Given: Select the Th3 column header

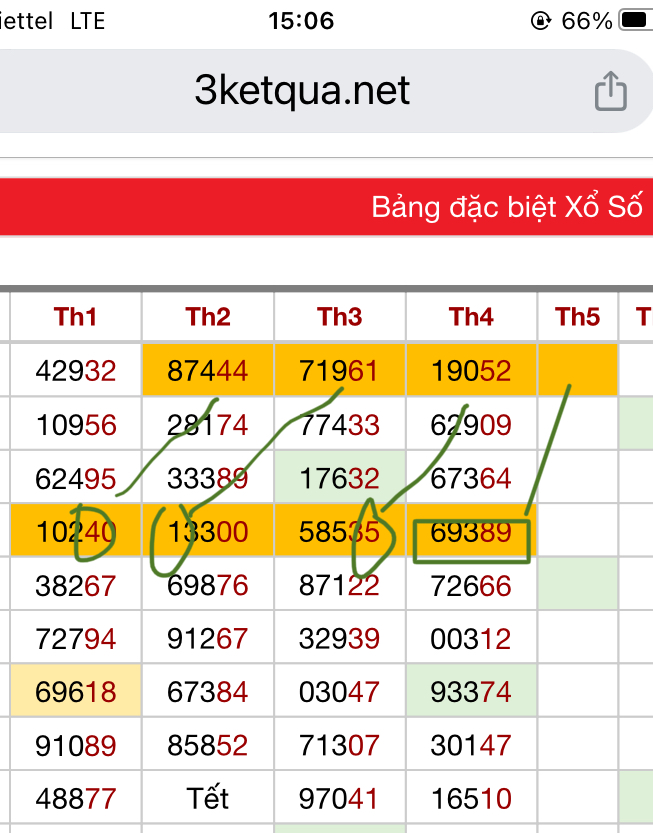Looking at the screenshot, I should (340, 317).
